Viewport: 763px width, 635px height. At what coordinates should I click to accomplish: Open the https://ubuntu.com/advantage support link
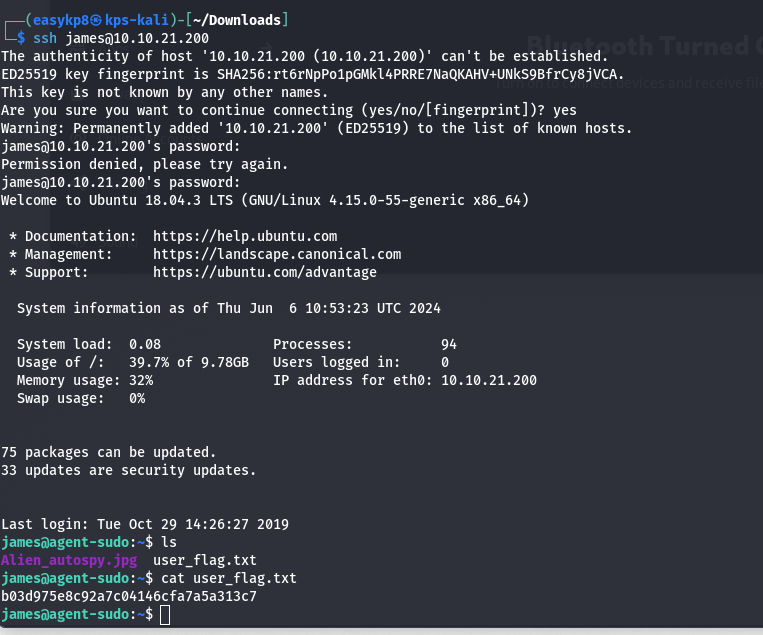point(265,272)
